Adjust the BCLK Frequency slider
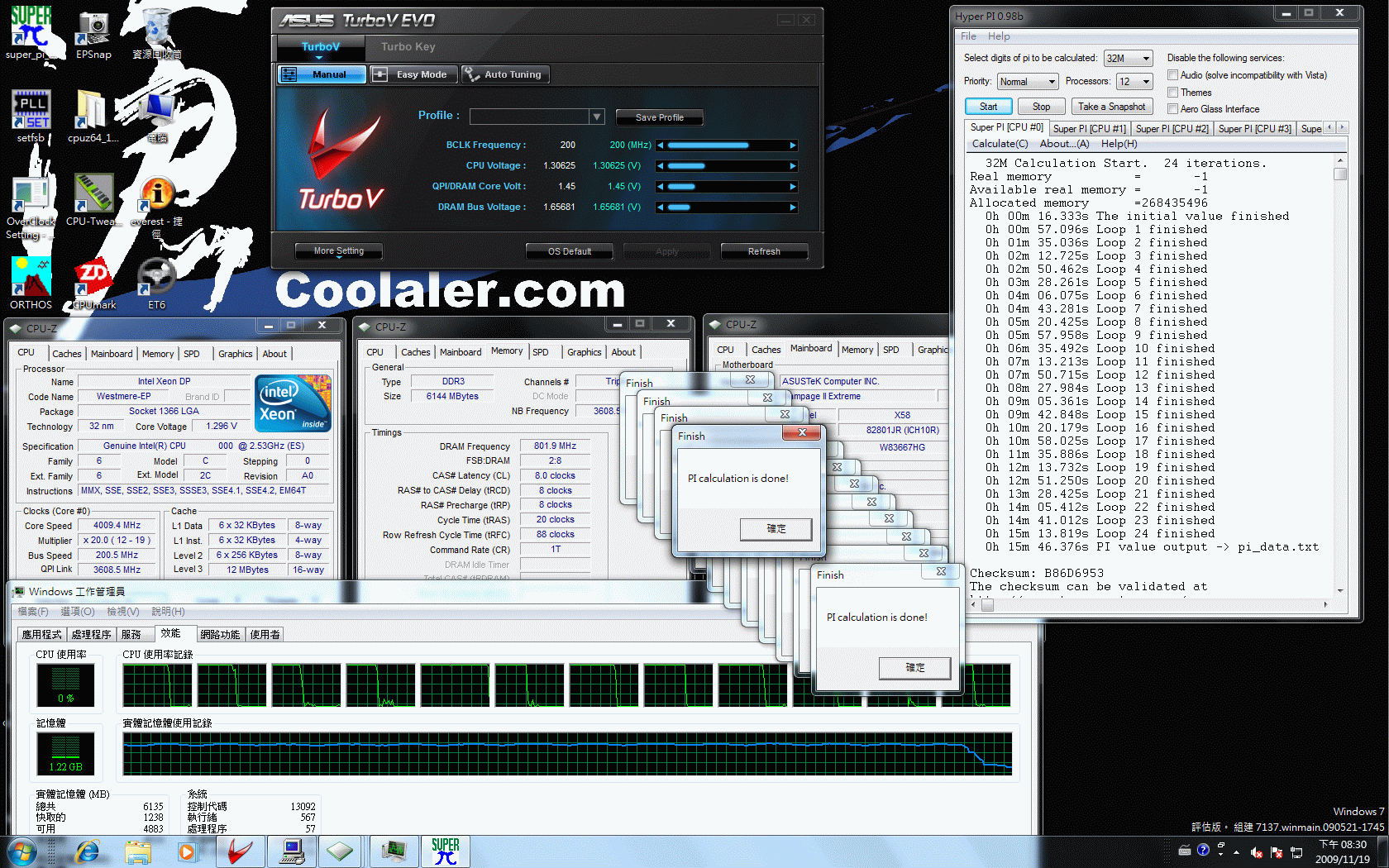The width and height of the screenshot is (1389, 868). [727, 145]
